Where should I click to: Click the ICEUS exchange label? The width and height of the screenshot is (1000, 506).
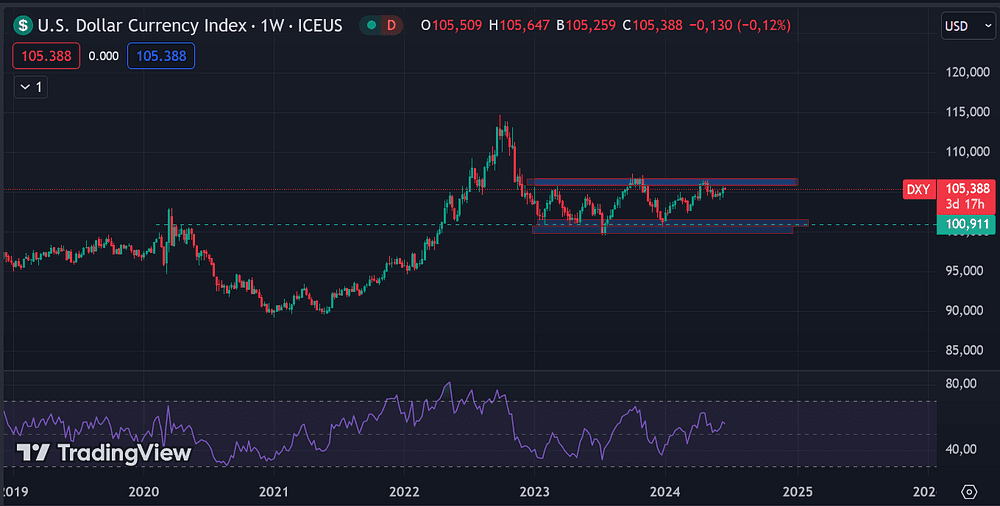tap(319, 26)
